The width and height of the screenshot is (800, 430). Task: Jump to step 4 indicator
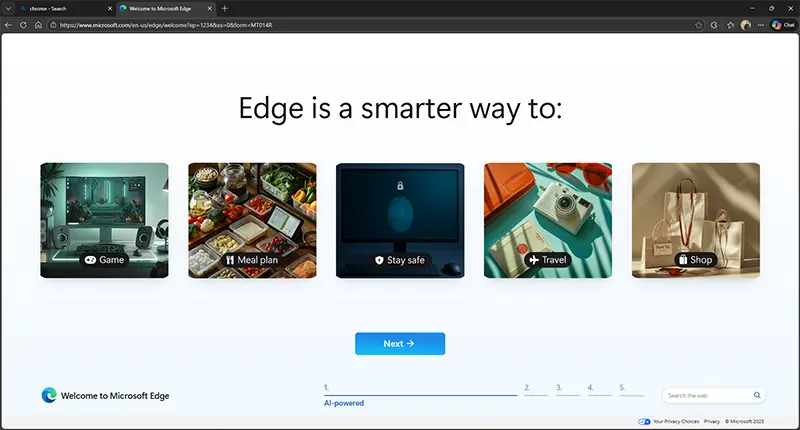pyautogui.click(x=599, y=389)
